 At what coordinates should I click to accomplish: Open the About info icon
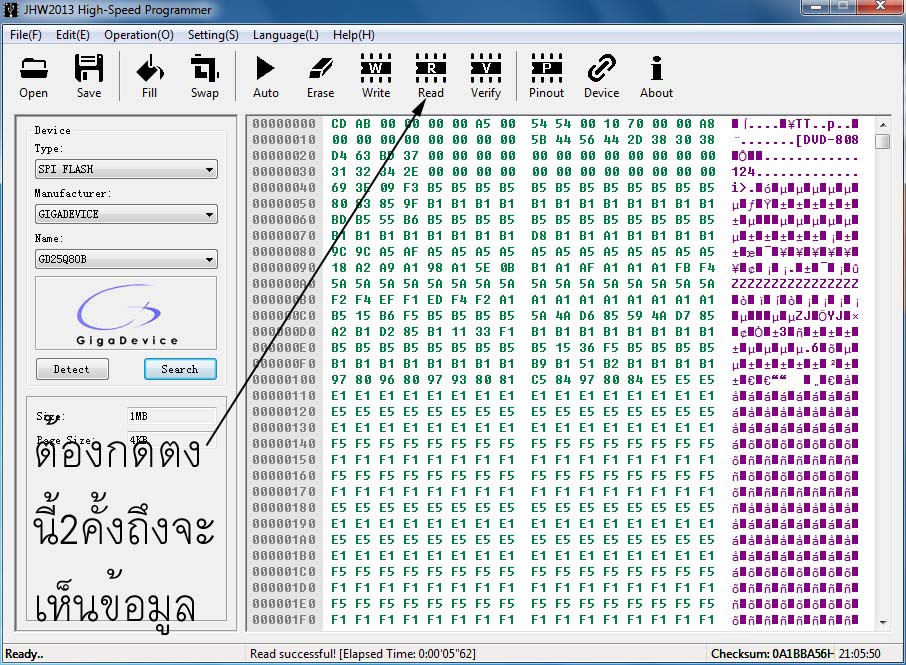tap(656, 76)
